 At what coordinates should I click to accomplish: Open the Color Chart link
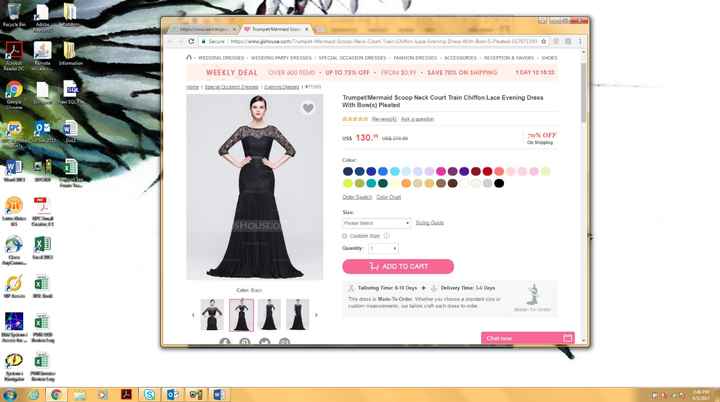(388, 197)
